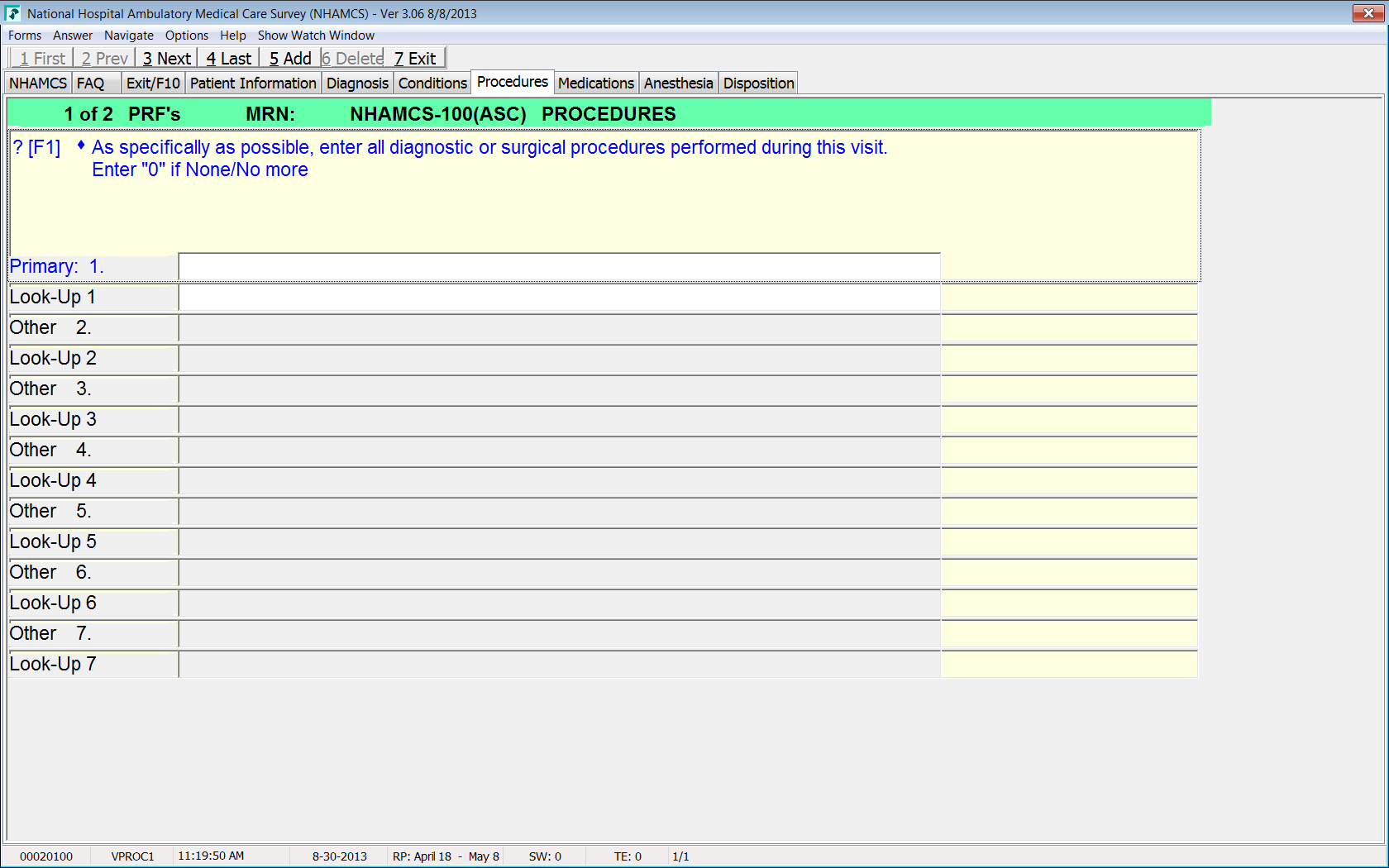The width and height of the screenshot is (1389, 868).
Task: Open the Medications tab
Action: (596, 83)
